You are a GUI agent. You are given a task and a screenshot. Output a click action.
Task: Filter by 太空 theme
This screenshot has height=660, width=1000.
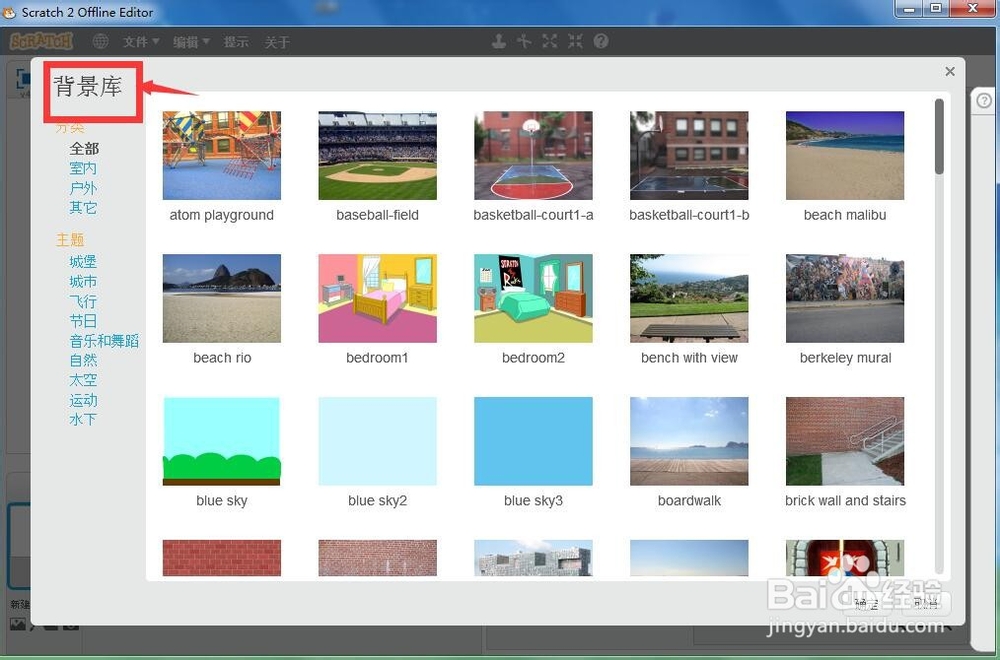point(84,380)
